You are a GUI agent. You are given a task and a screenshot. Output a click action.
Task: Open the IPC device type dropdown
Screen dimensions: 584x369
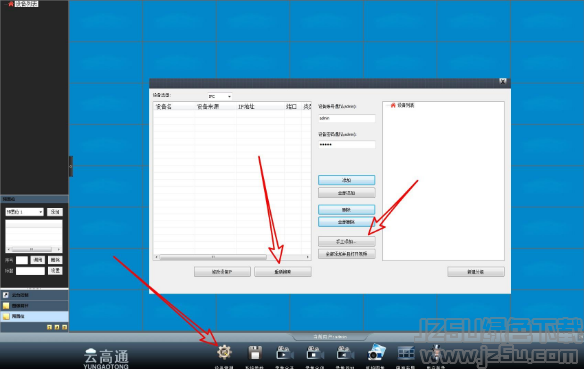click(220, 96)
